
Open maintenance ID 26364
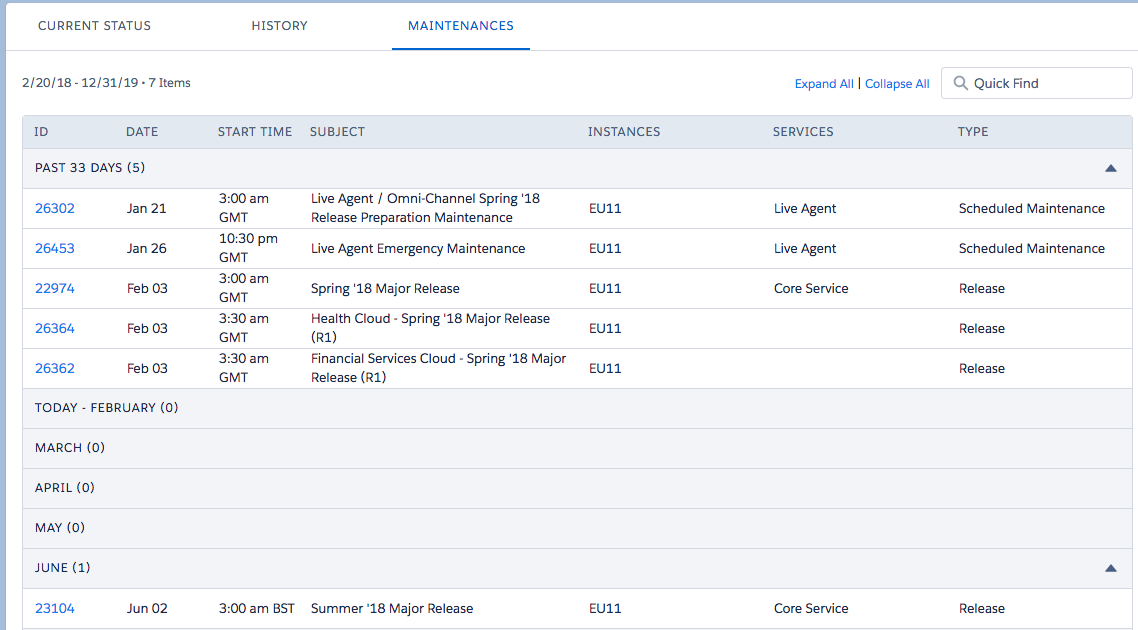click(54, 328)
